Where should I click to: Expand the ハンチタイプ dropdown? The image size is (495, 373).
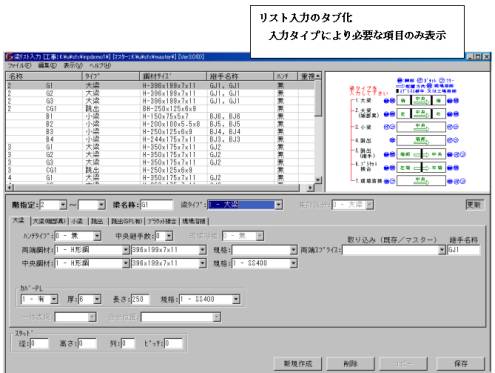pos(97,236)
